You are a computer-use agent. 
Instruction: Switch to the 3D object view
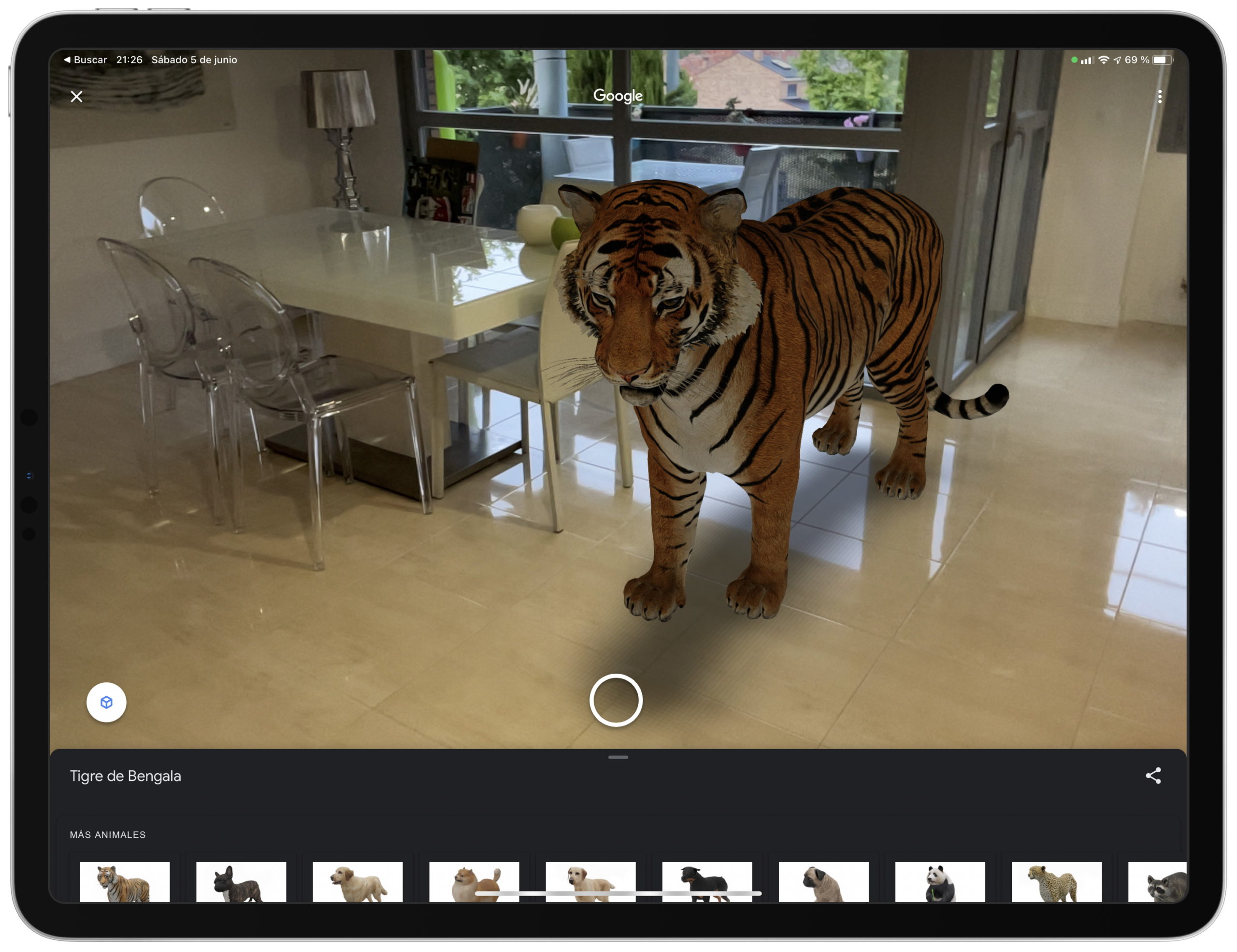point(106,702)
